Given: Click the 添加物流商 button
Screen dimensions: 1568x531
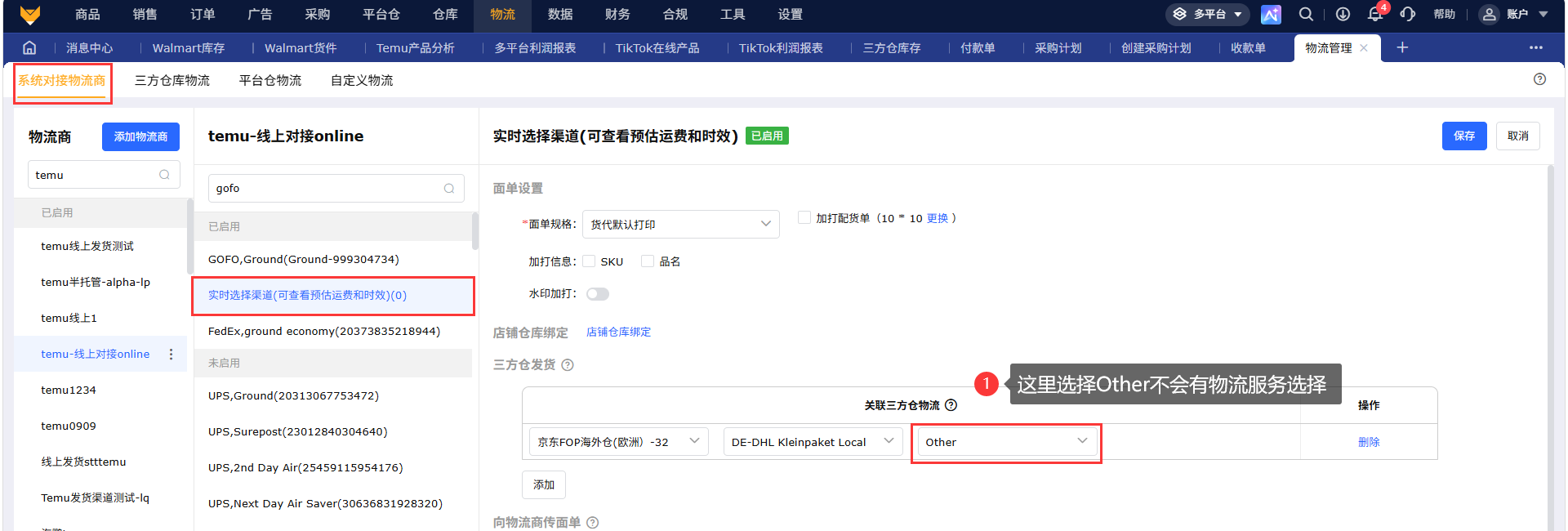Looking at the screenshot, I should tap(140, 136).
